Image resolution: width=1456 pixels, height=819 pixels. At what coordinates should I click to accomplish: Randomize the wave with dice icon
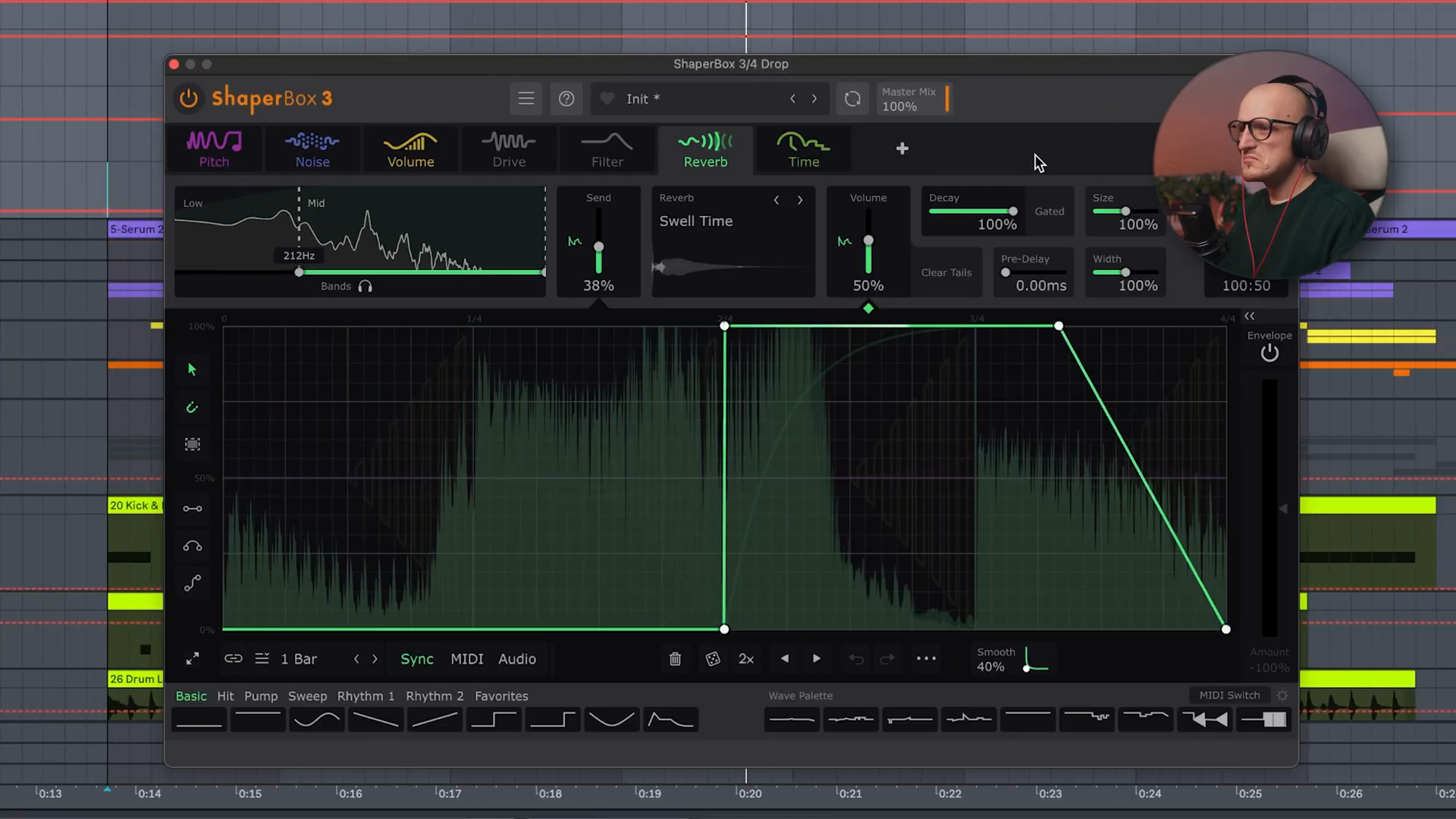pos(713,659)
